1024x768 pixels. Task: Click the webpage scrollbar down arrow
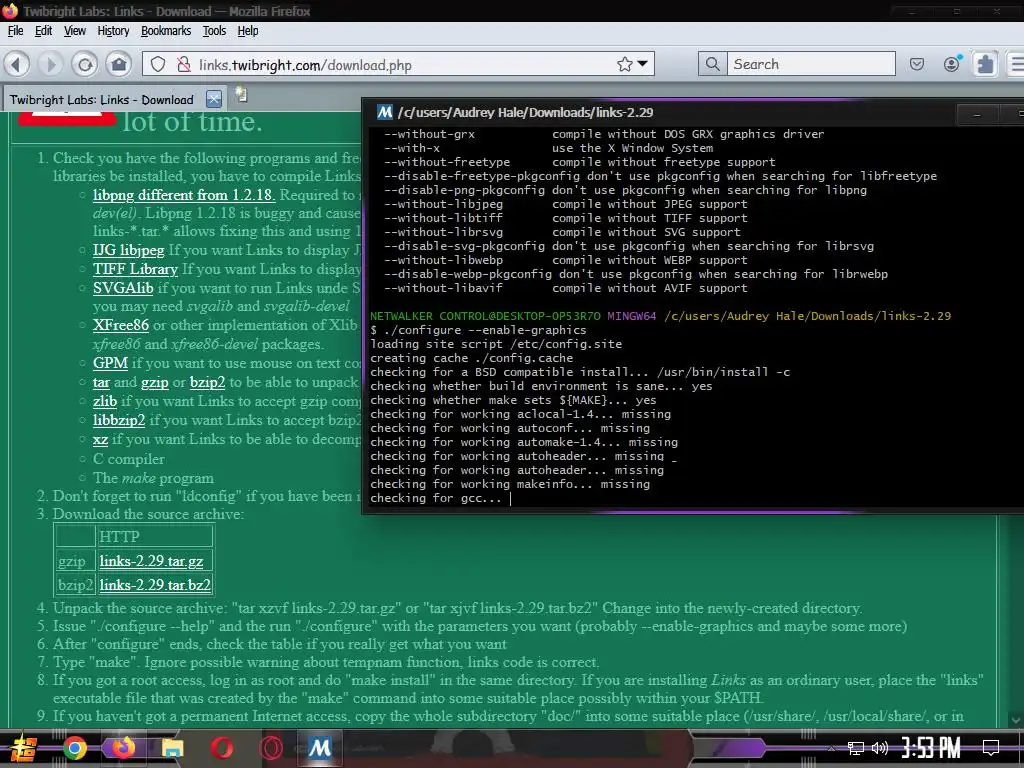1016,720
